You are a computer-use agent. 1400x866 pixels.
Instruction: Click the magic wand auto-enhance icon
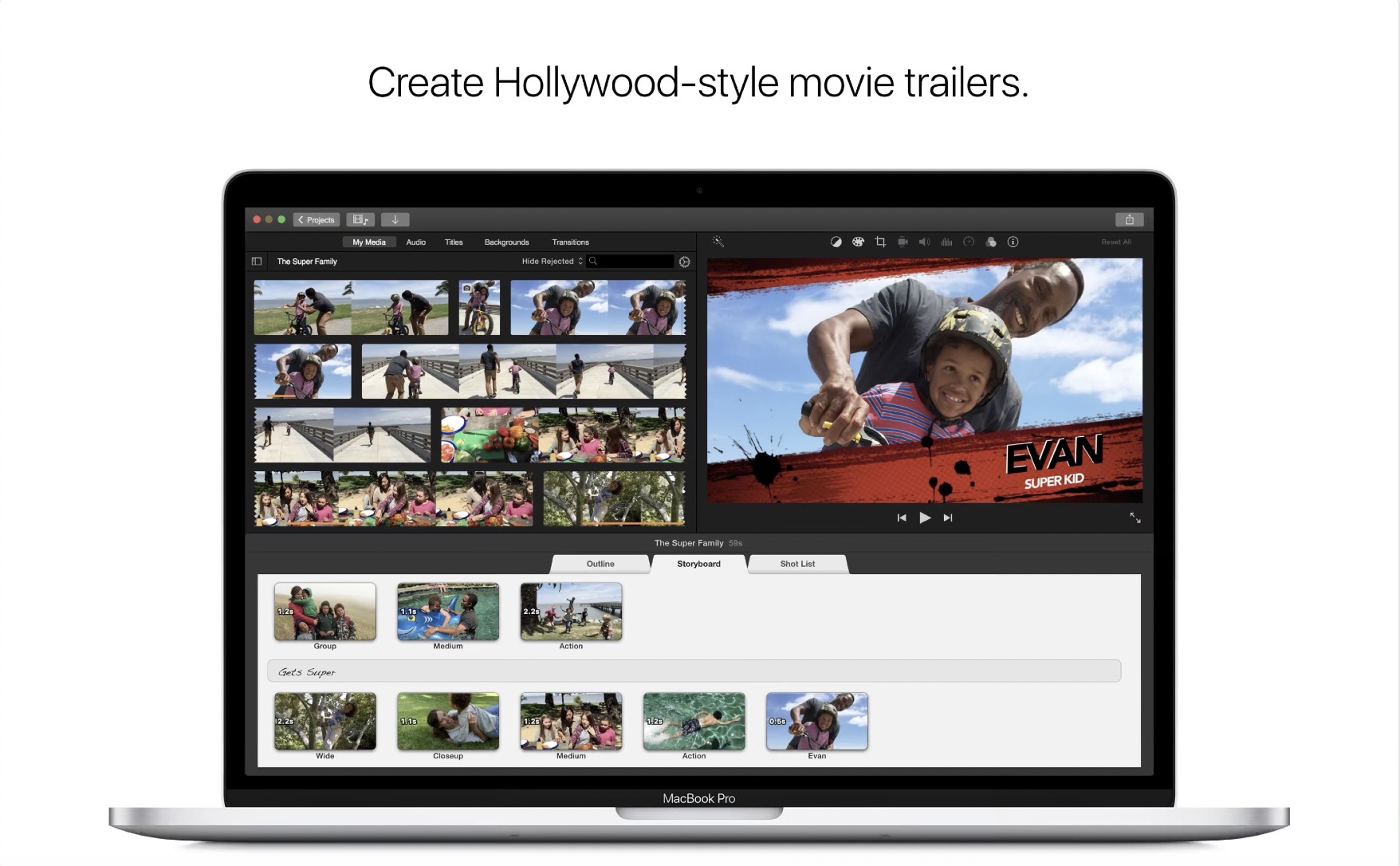[718, 242]
